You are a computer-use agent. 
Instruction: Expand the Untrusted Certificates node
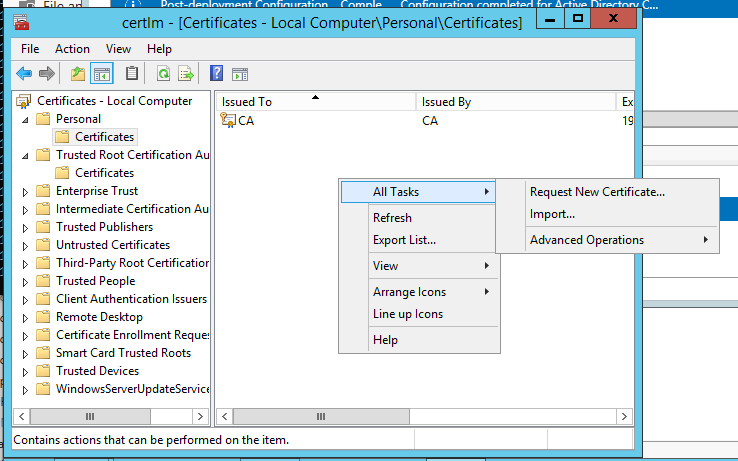coord(25,246)
